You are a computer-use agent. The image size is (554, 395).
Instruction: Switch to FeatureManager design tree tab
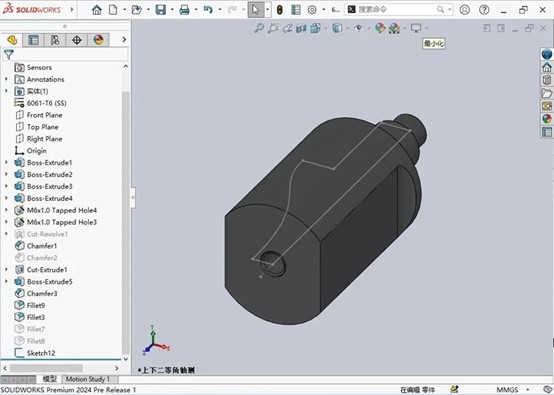pyautogui.click(x=12, y=40)
